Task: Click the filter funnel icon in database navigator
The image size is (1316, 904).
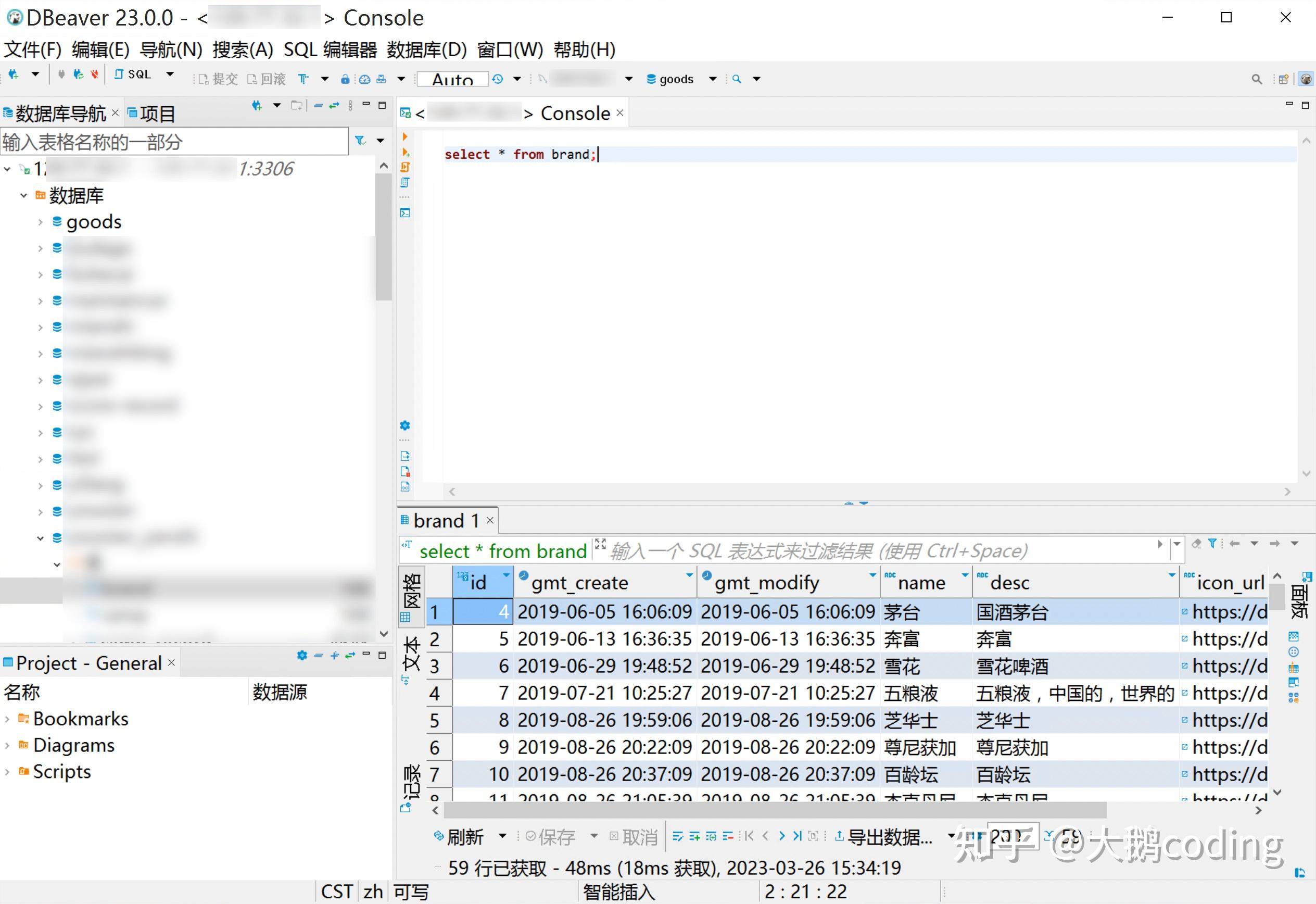Action: (360, 141)
